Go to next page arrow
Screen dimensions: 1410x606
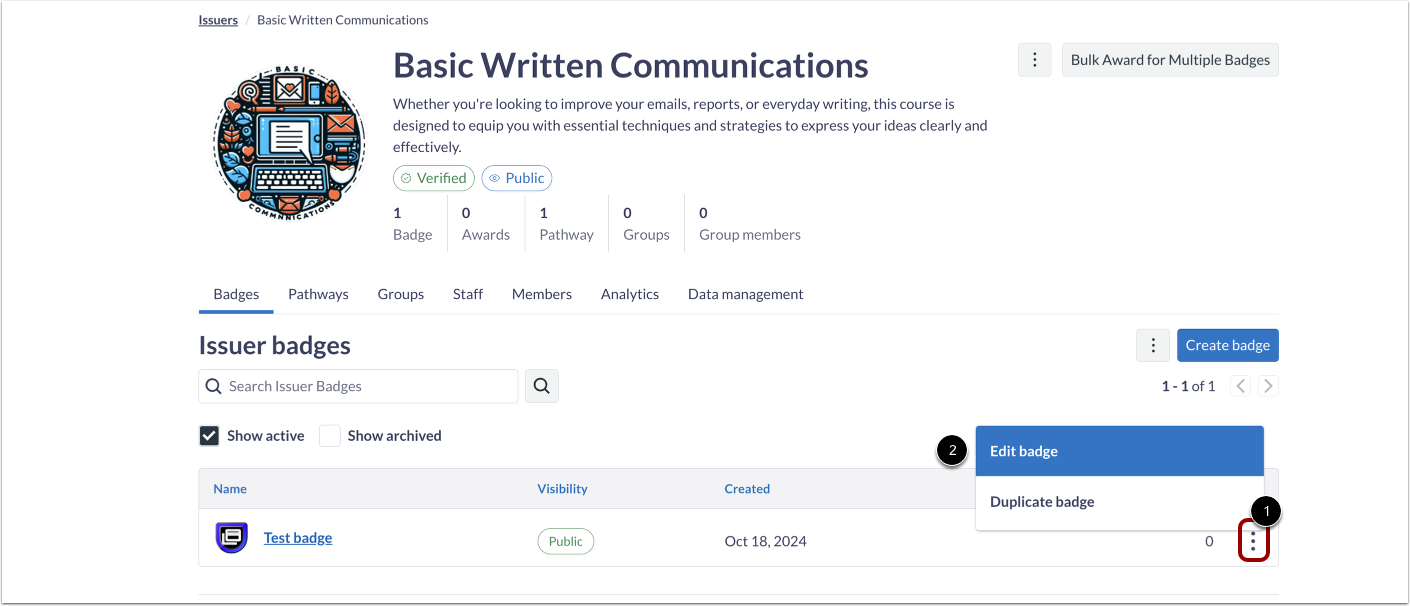[1268, 386]
